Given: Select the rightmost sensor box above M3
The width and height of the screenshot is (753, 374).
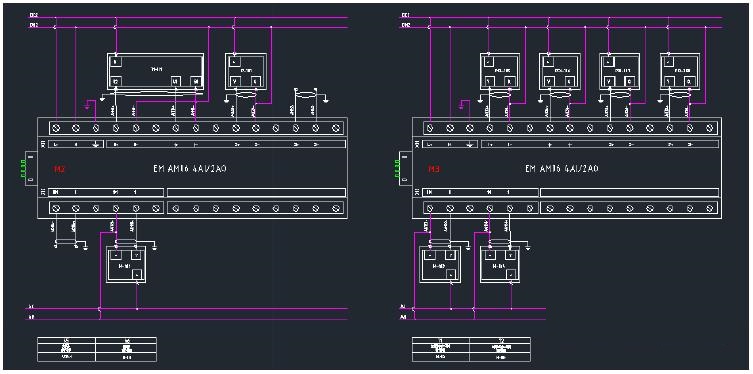Looking at the screenshot, I should [680, 71].
